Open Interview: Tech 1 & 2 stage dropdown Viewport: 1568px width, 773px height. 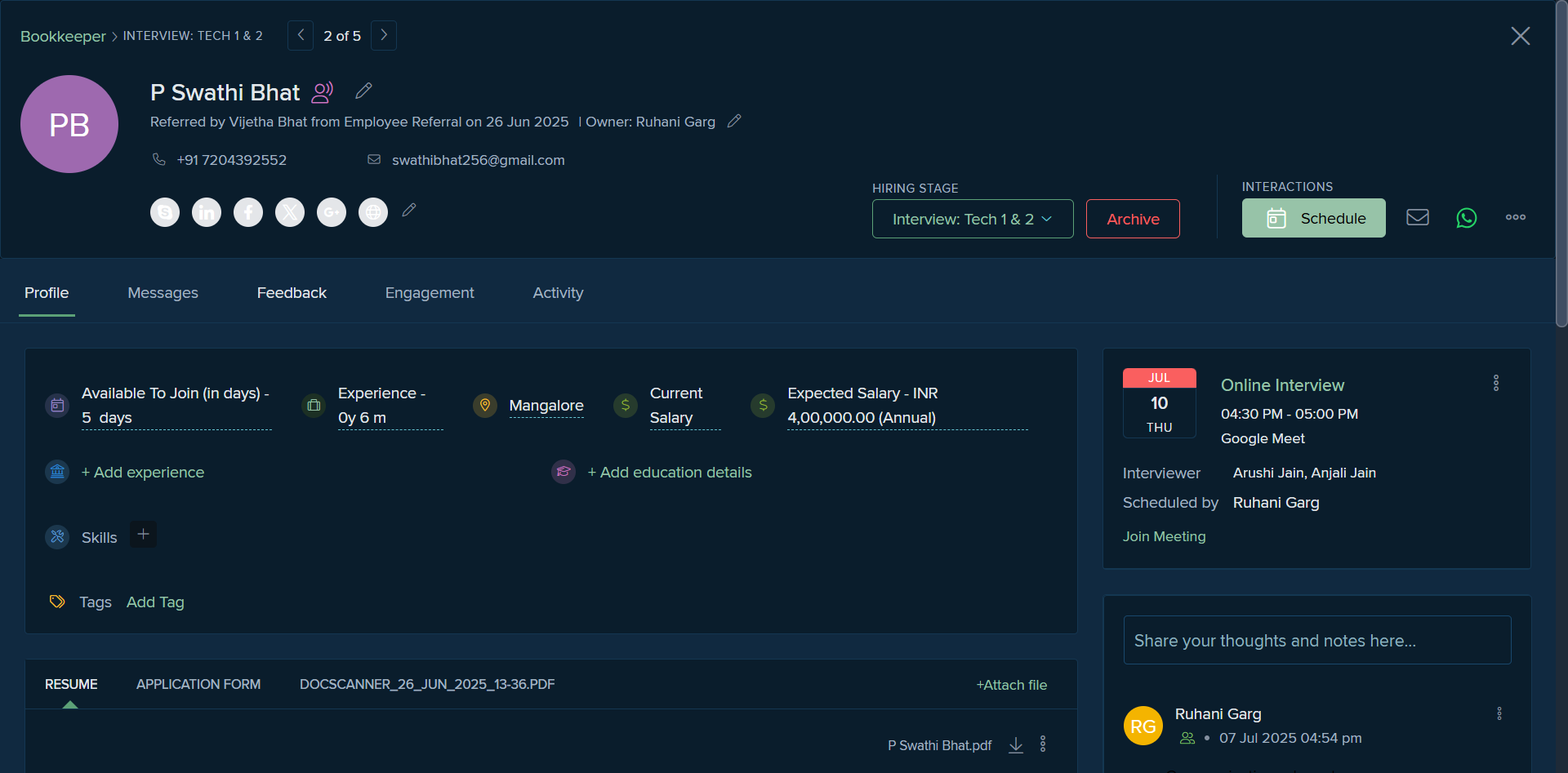point(973,219)
